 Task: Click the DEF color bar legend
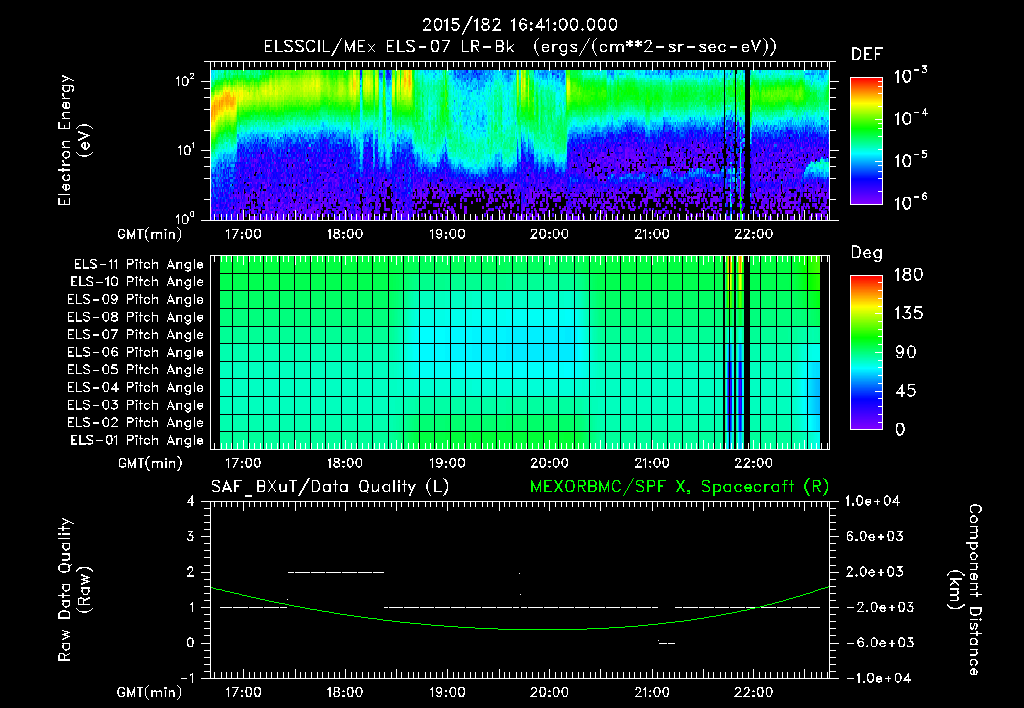coord(866,140)
